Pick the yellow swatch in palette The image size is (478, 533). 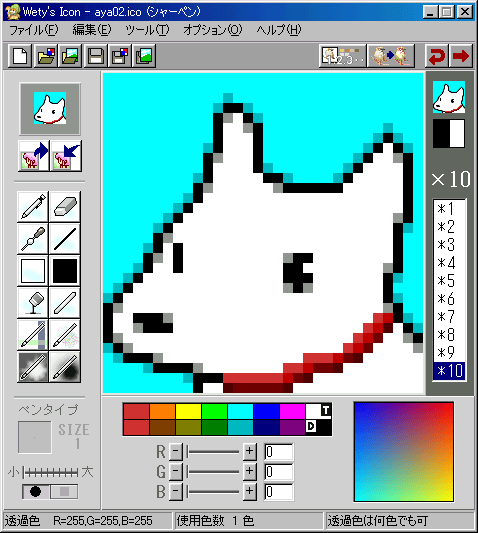188,411
